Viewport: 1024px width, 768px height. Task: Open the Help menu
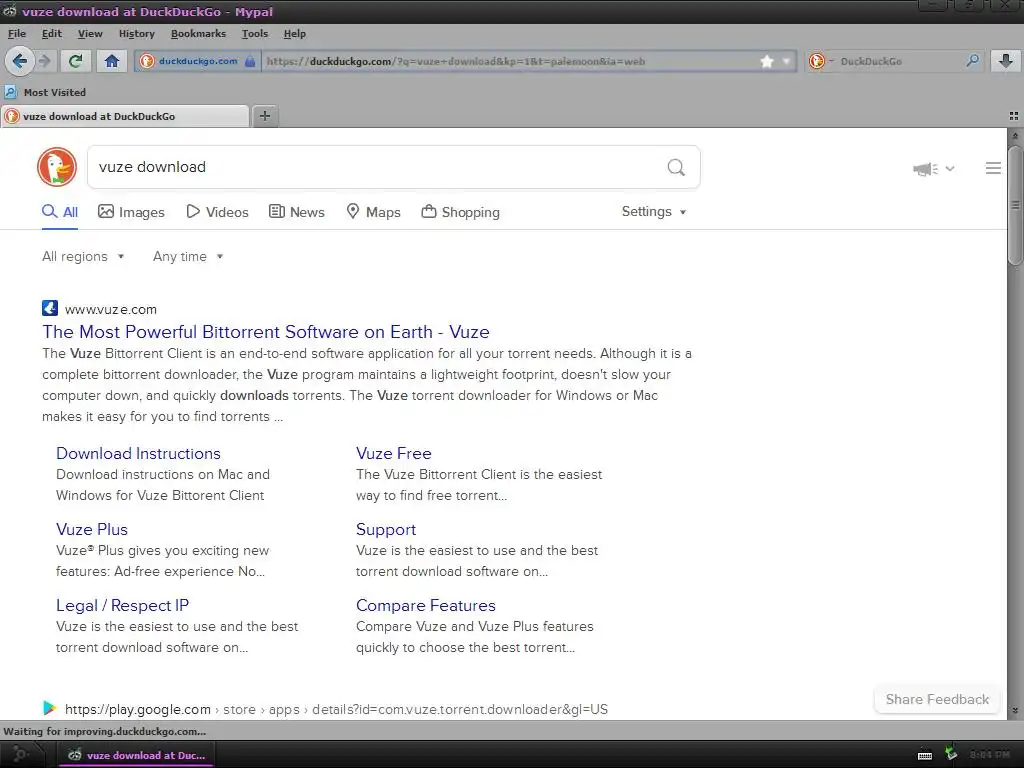pos(295,33)
